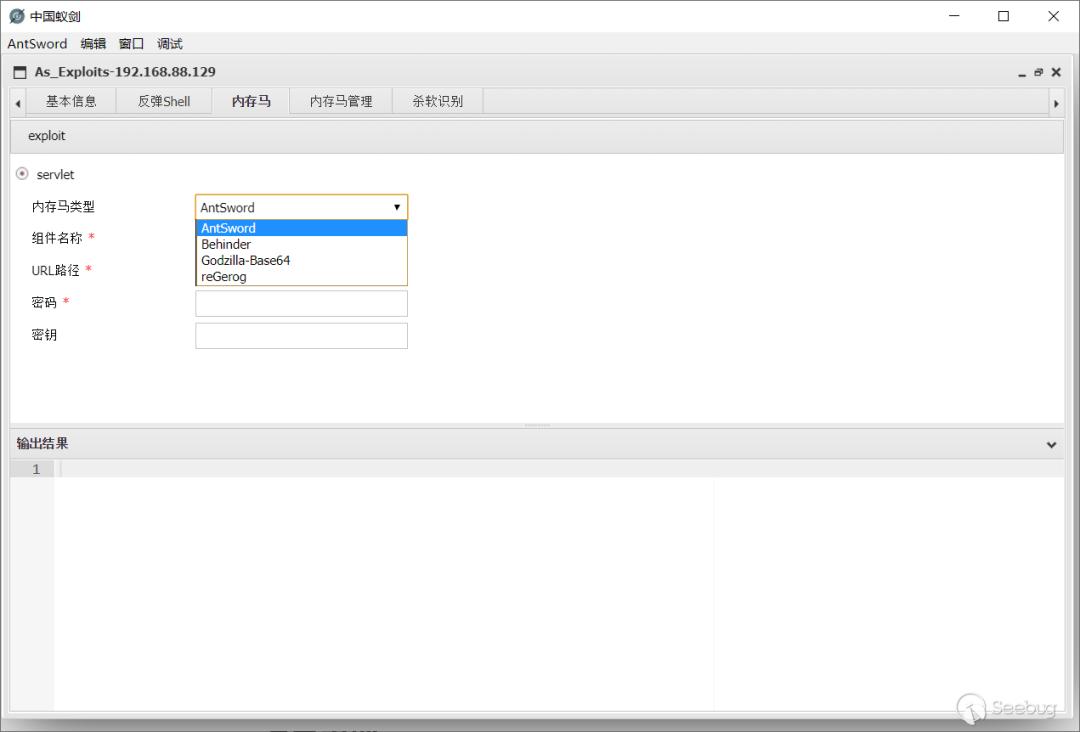Switch to the 杀软识别 tab

(437, 101)
